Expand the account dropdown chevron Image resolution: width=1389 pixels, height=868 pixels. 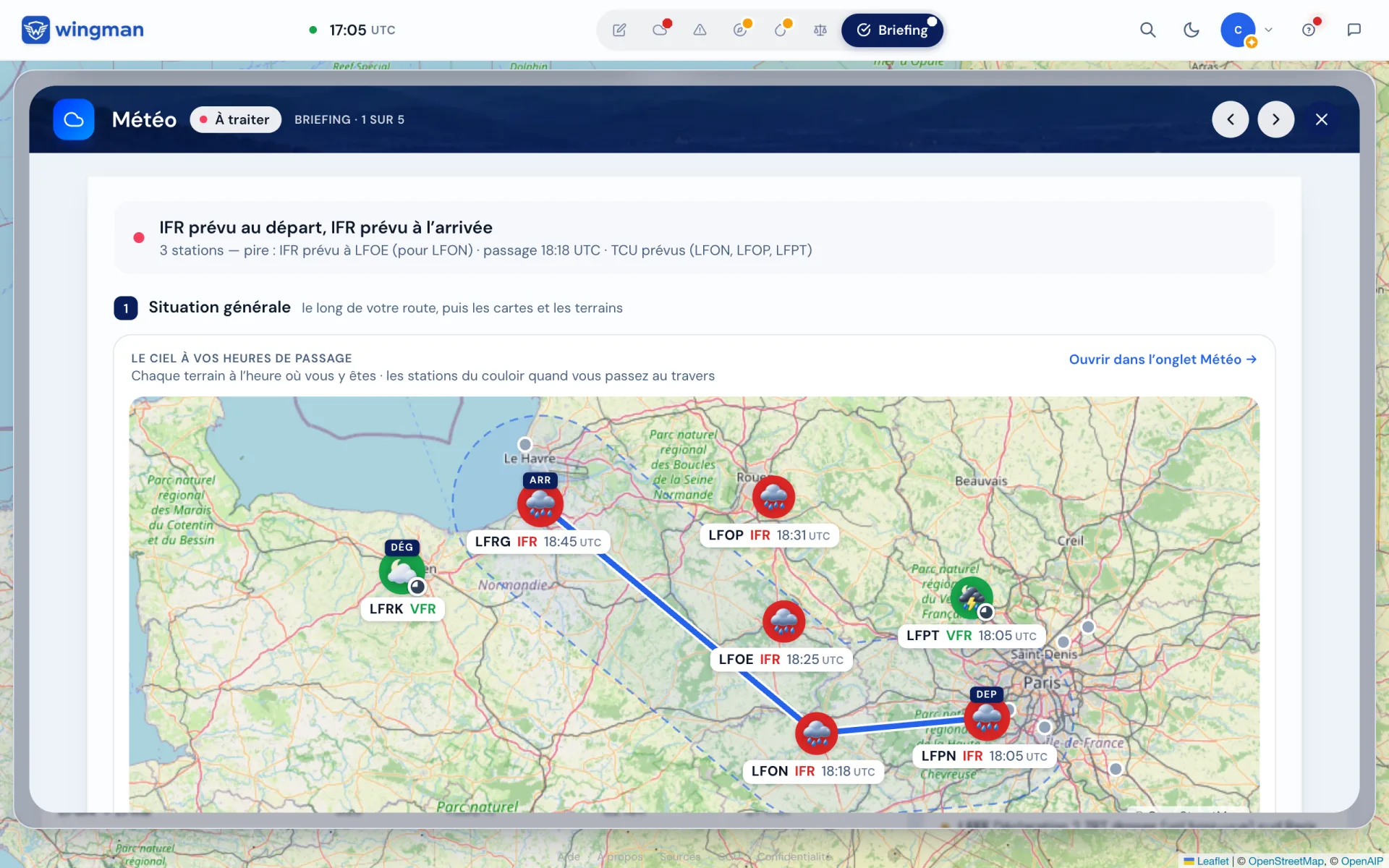coord(1268,30)
